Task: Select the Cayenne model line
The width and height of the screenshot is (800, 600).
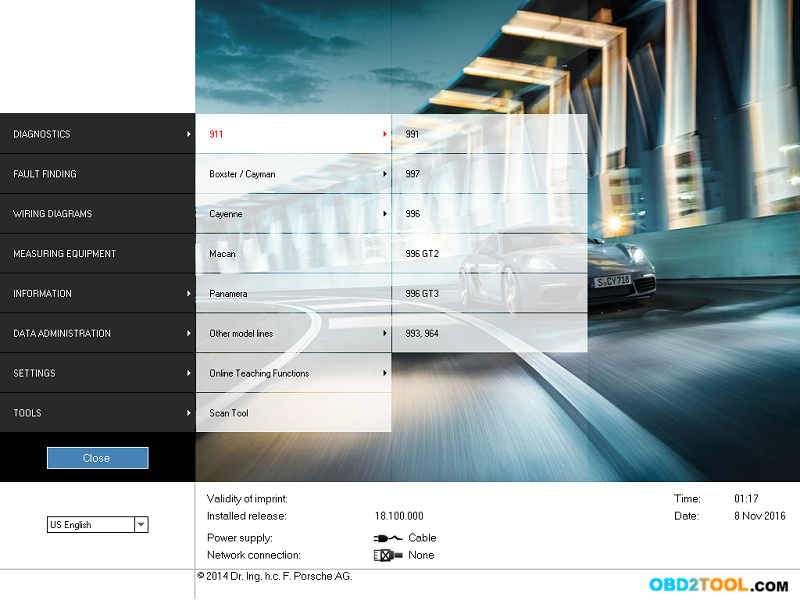Action: click(x=293, y=213)
